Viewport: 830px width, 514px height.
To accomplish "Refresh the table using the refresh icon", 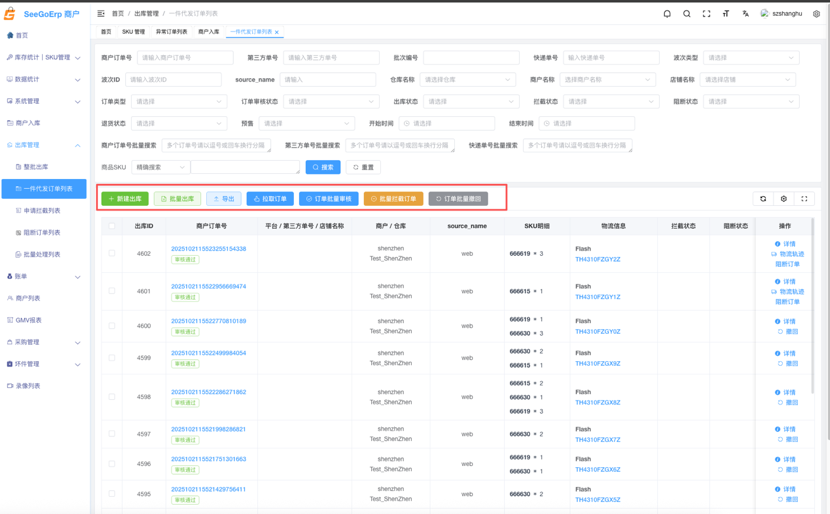I will [763, 199].
